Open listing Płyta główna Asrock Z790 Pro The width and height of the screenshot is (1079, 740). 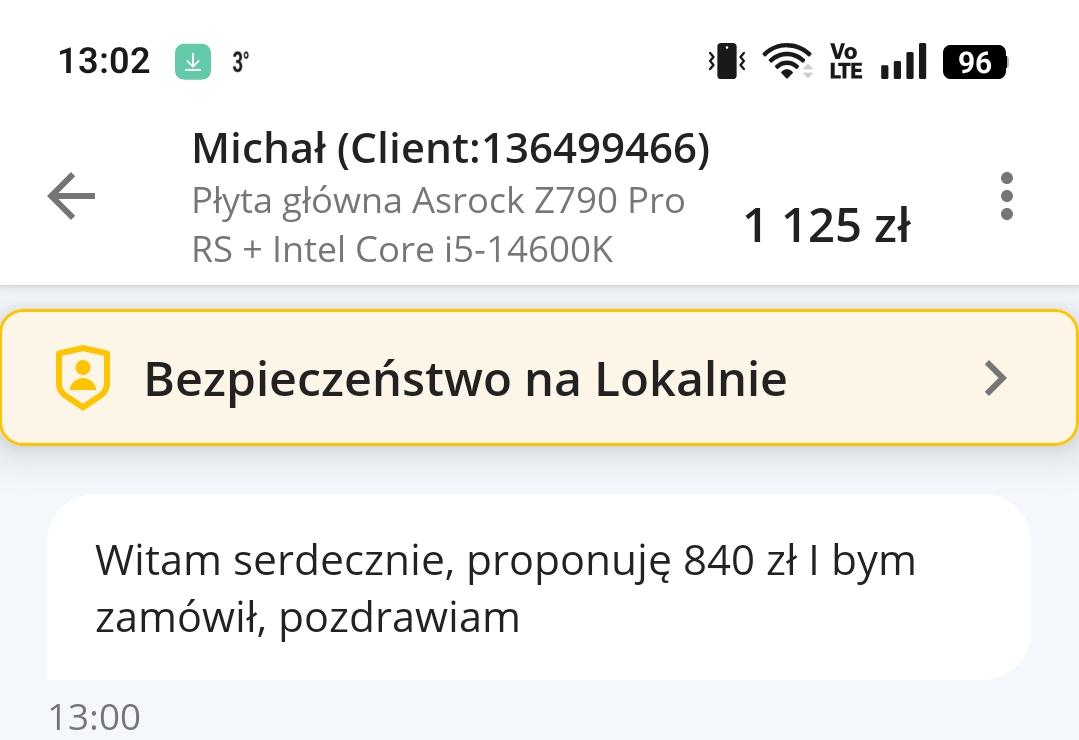(438, 201)
